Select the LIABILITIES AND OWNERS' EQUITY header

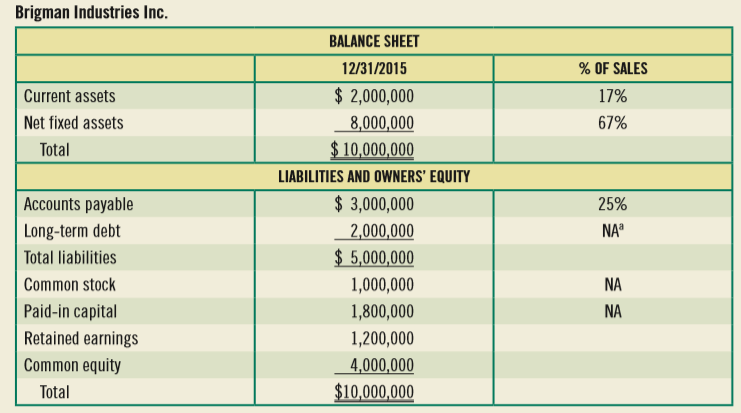[373, 178]
